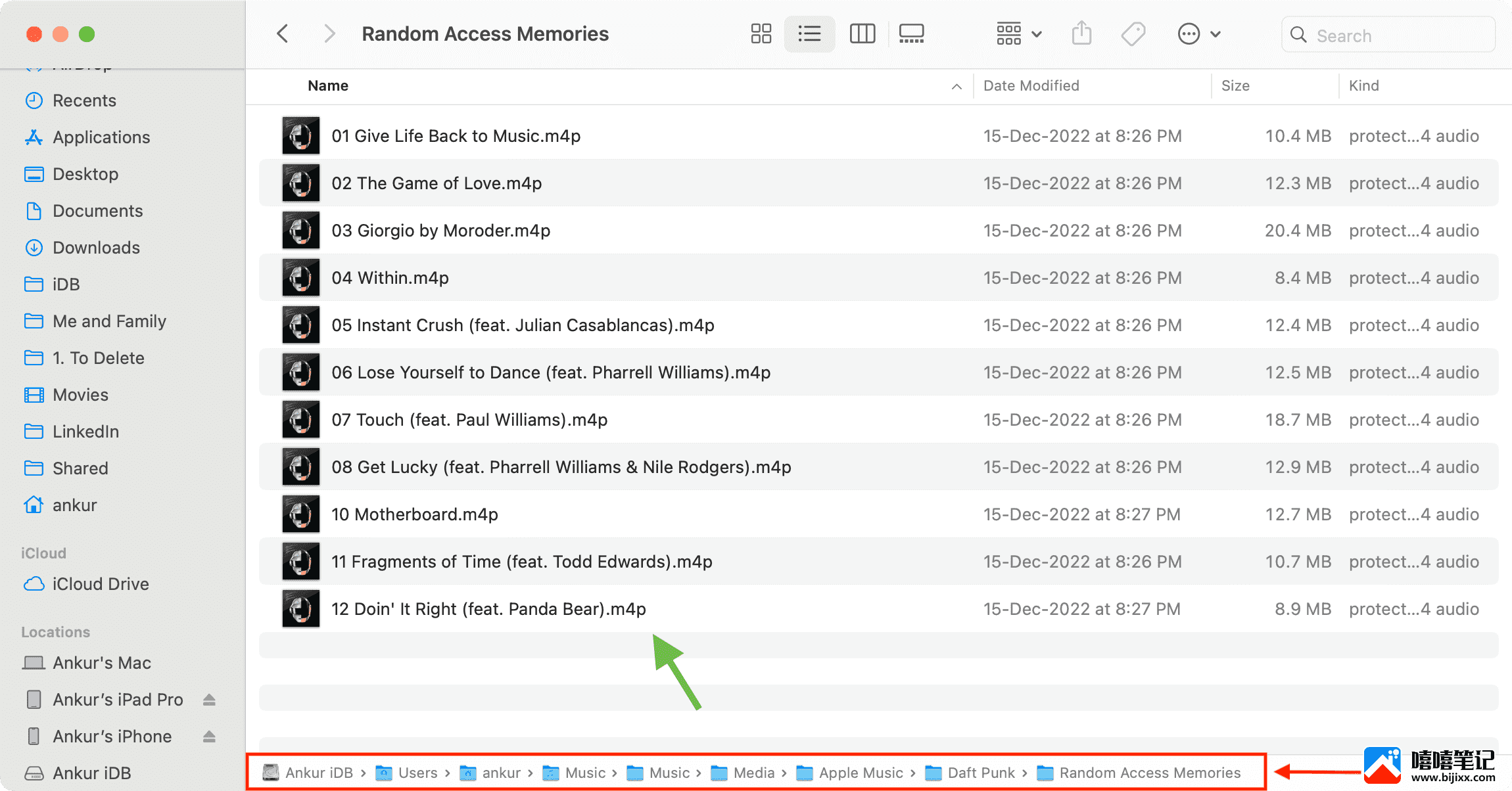
Task: Click ankur in the path bar
Action: coord(490,773)
